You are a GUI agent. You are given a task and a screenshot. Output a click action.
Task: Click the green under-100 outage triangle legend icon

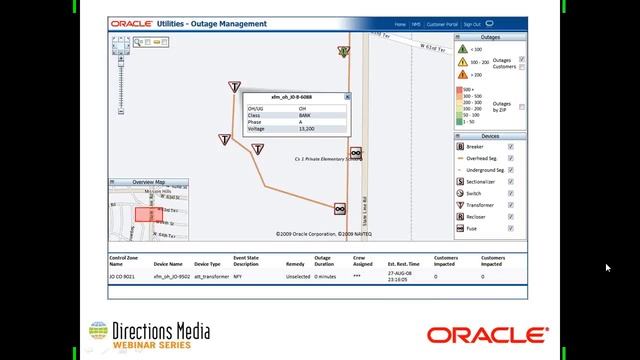click(x=462, y=49)
